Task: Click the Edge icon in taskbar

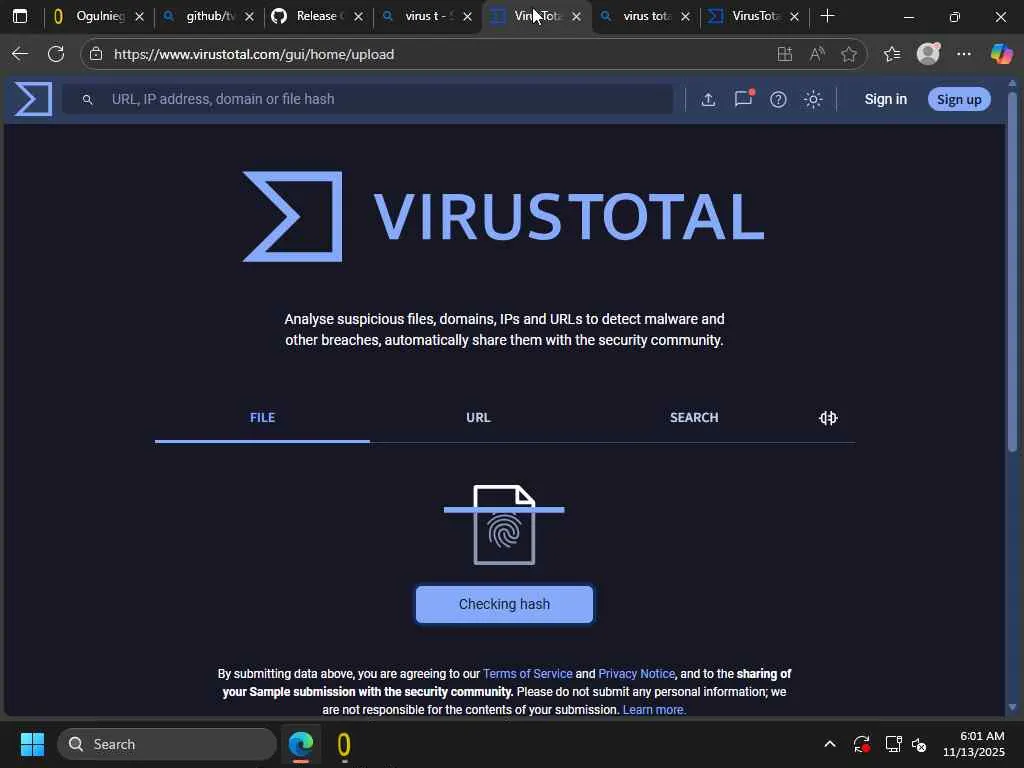Action: (301, 744)
